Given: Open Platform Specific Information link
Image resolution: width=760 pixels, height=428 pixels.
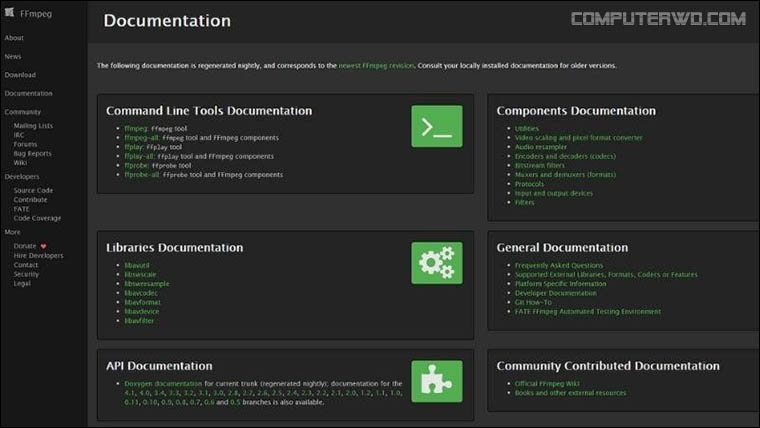Looking at the screenshot, I should pyautogui.click(x=560, y=284).
